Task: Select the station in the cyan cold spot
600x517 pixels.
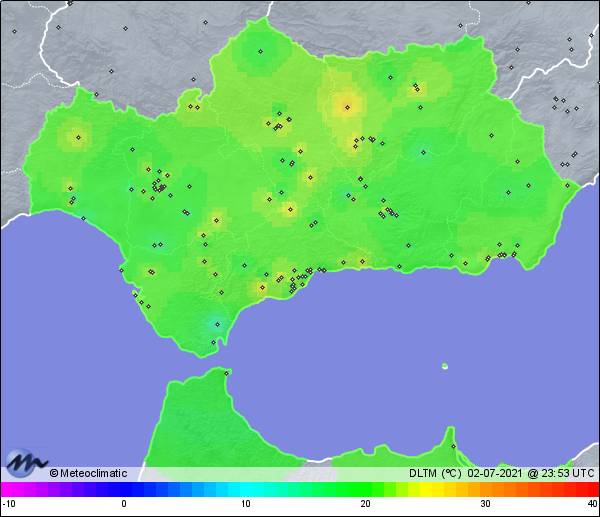Action: 217,325
